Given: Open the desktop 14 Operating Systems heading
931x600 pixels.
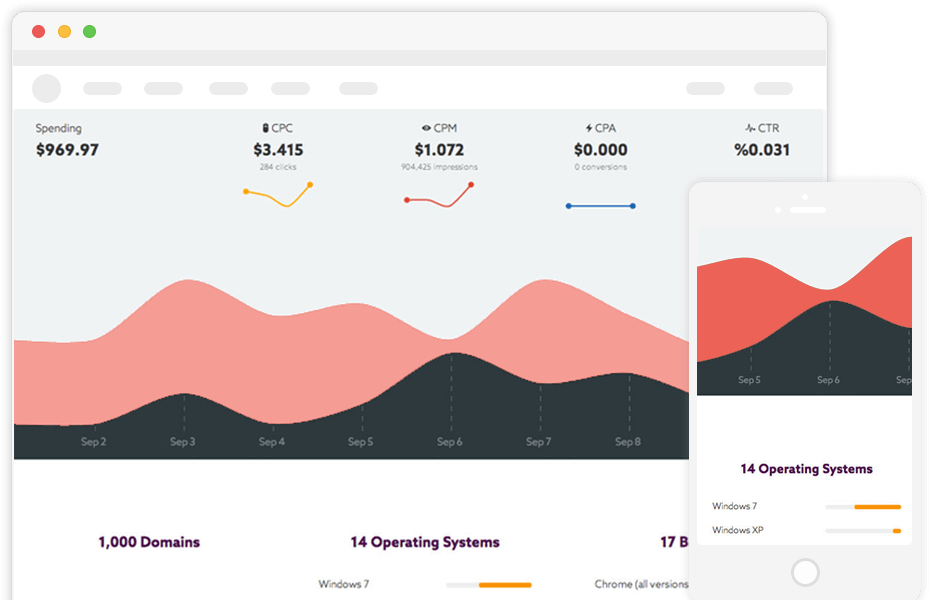Looking at the screenshot, I should pyautogui.click(x=424, y=542).
